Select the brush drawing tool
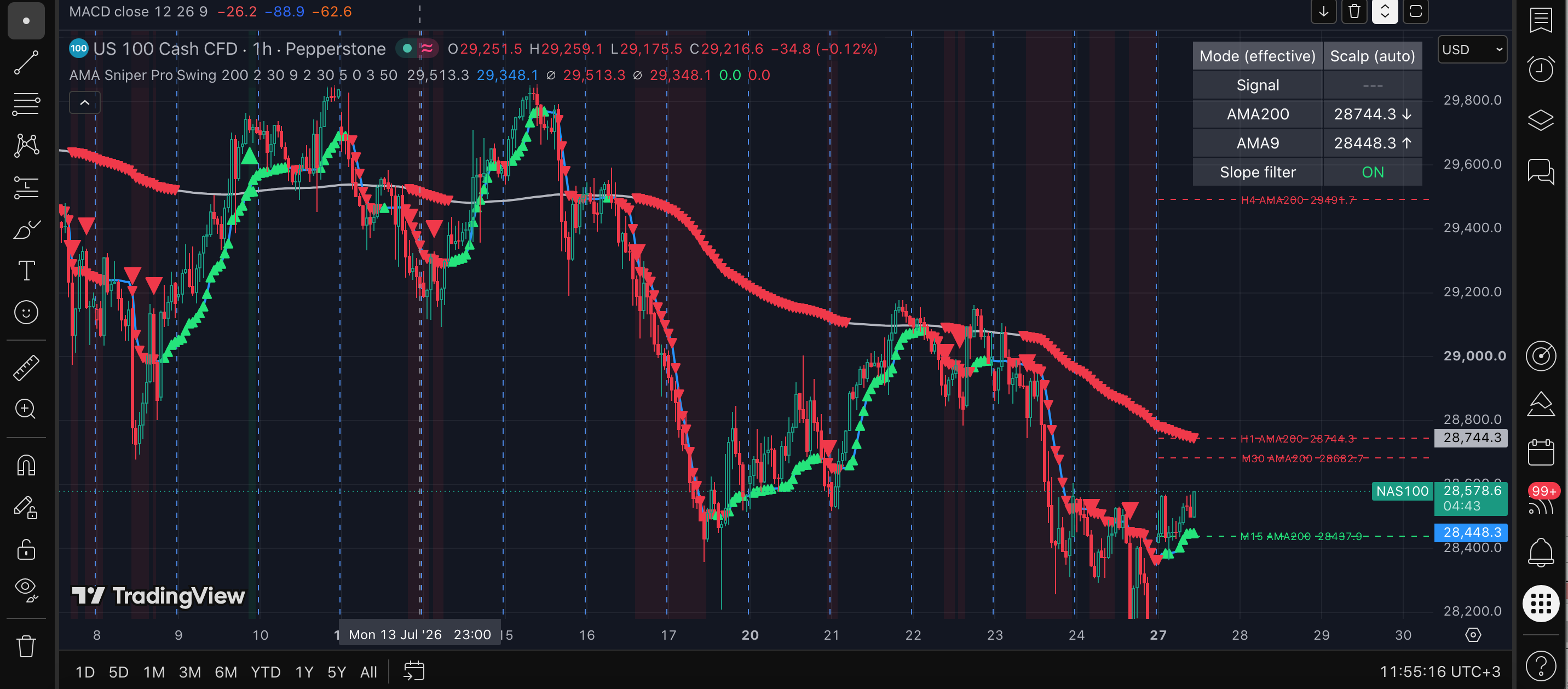 point(26,229)
